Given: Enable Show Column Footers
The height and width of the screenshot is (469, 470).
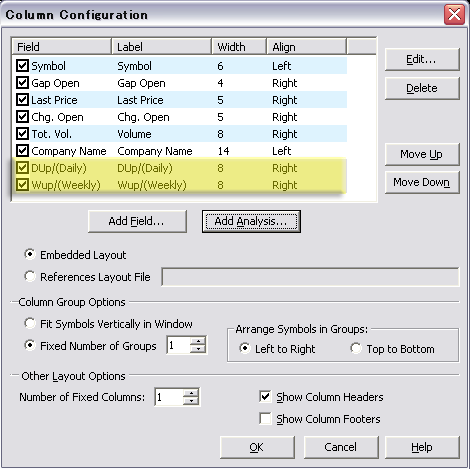Looking at the screenshot, I should pyautogui.click(x=265, y=419).
